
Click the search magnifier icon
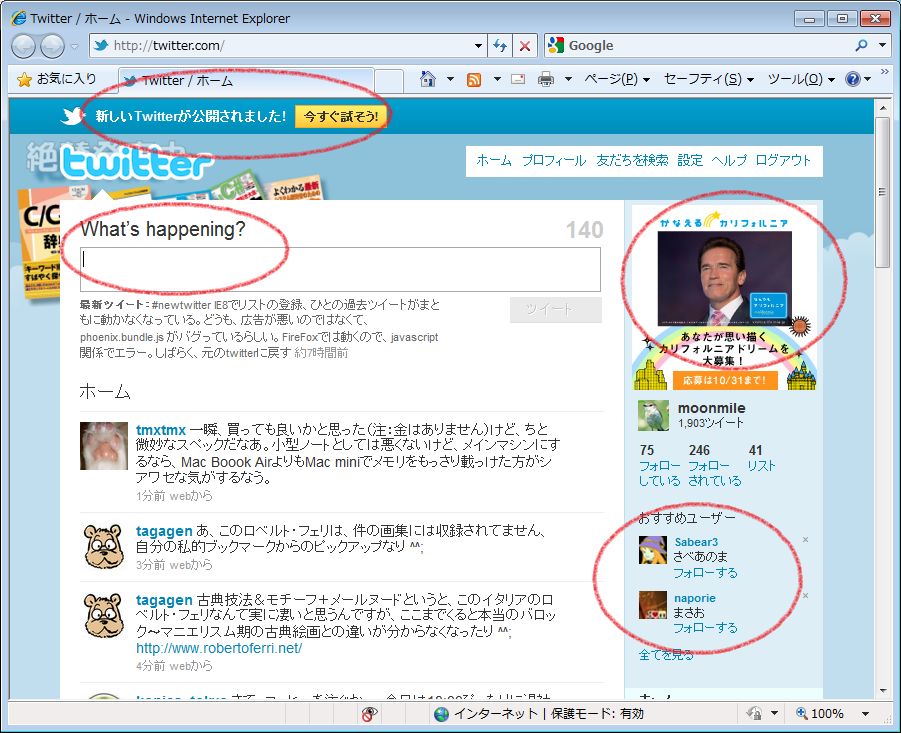861,46
